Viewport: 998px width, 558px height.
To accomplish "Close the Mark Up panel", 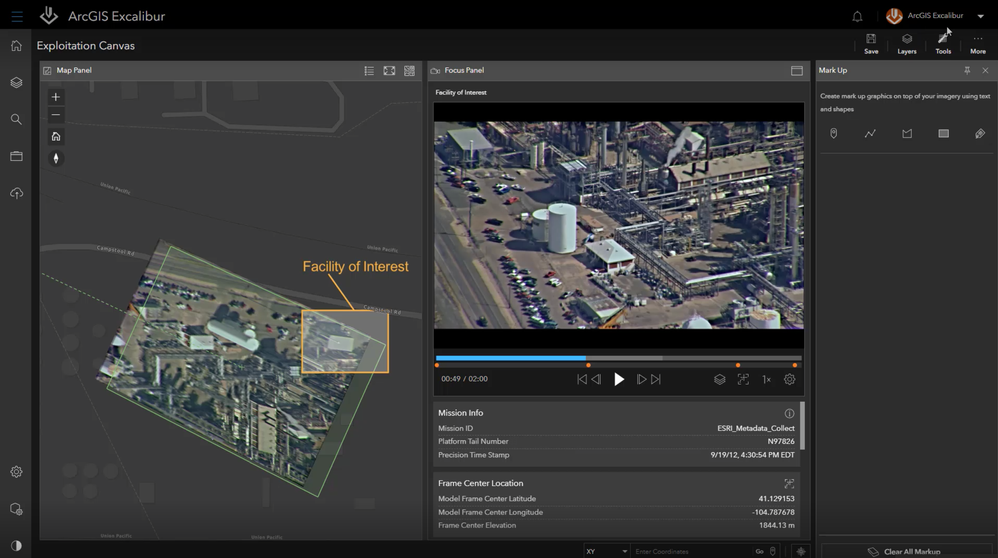I will (x=985, y=71).
